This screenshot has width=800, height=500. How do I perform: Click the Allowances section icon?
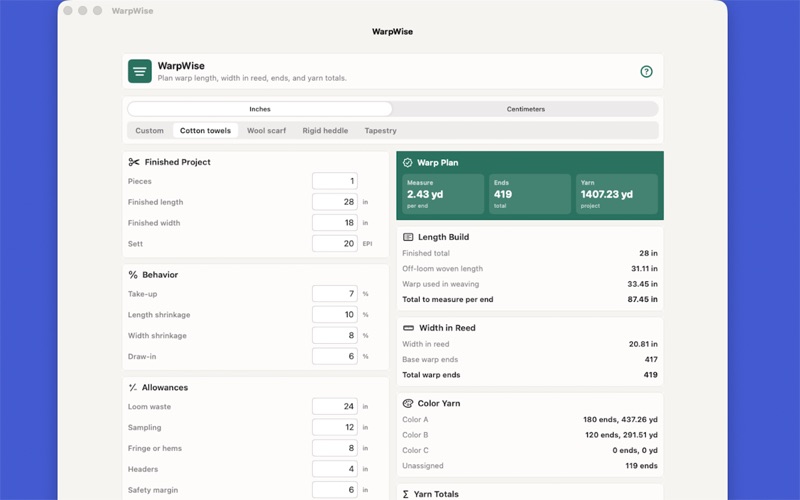coord(133,388)
